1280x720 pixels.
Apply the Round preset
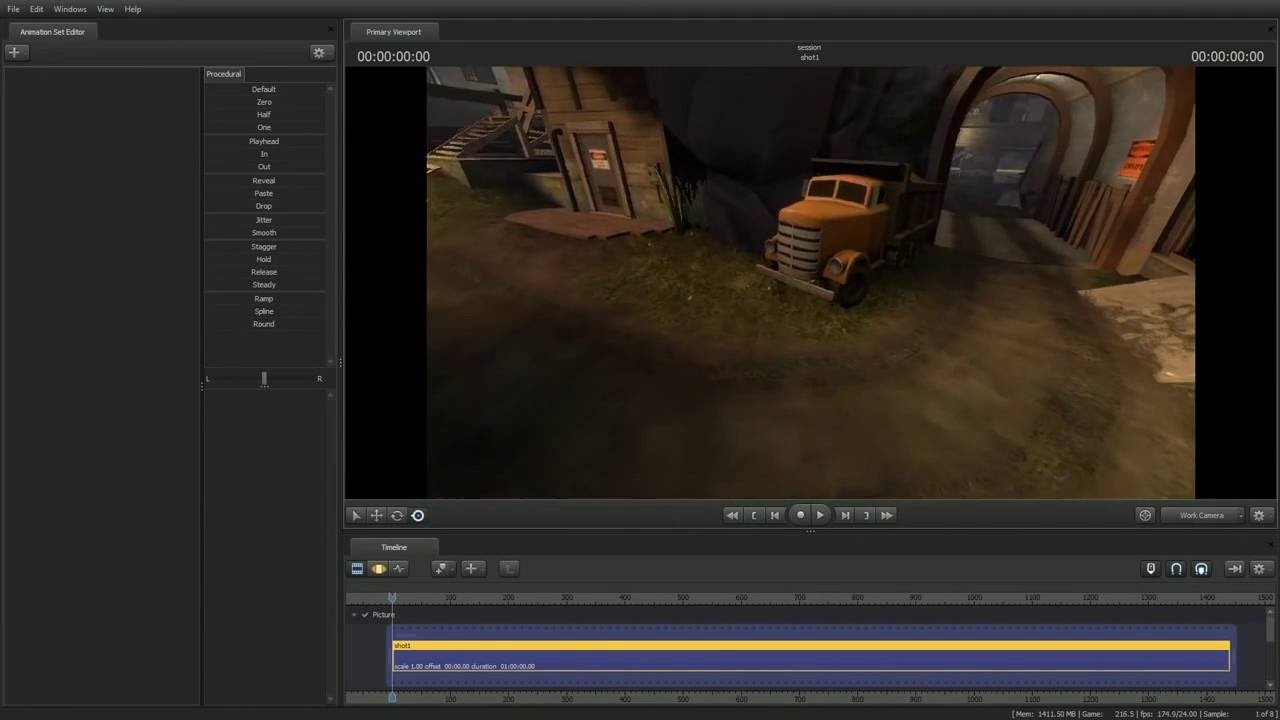(264, 324)
